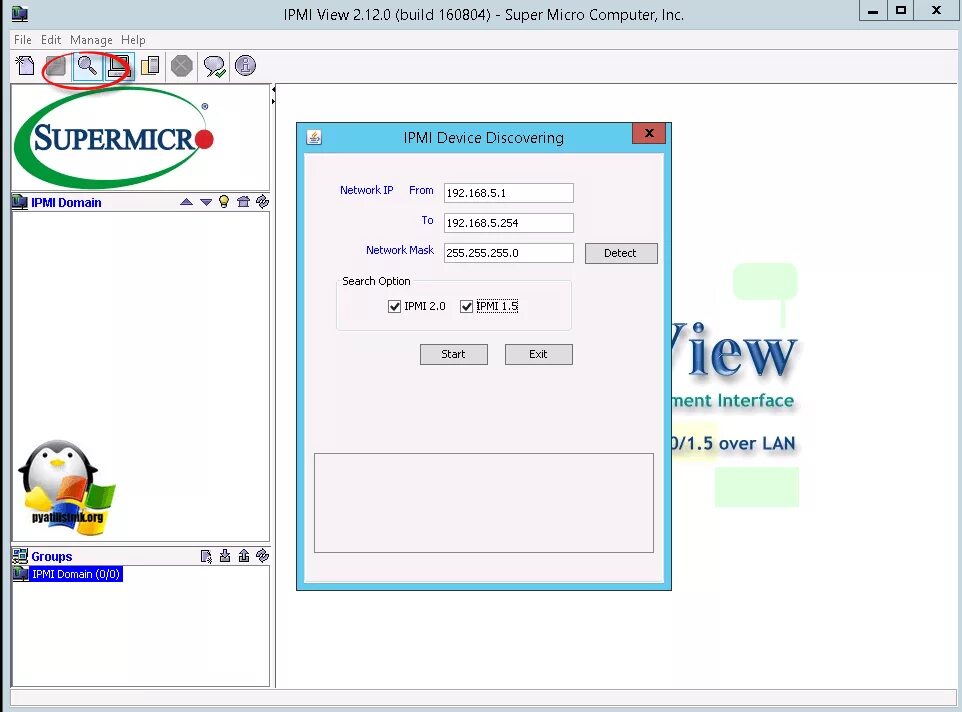Click the Java icon in the discovering dialog title
The image size is (962, 712).
pyautogui.click(x=314, y=137)
